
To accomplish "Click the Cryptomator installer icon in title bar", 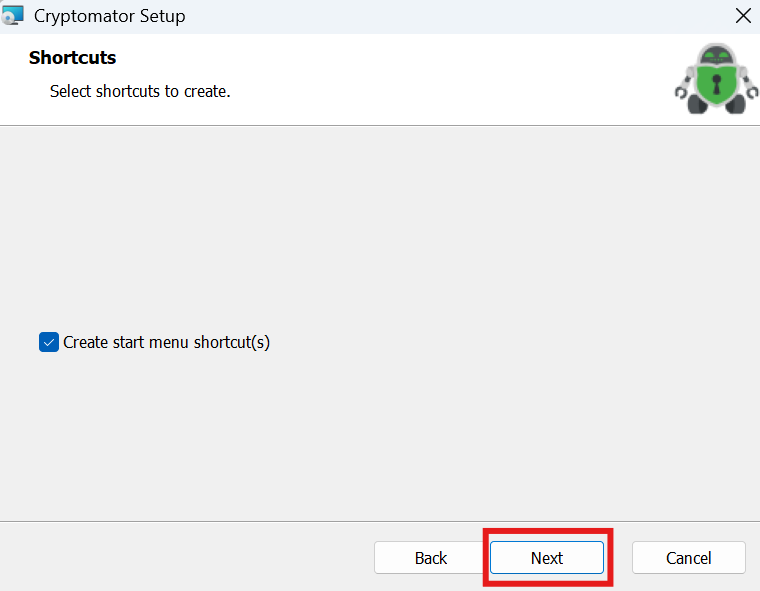I will pyautogui.click(x=13, y=16).
